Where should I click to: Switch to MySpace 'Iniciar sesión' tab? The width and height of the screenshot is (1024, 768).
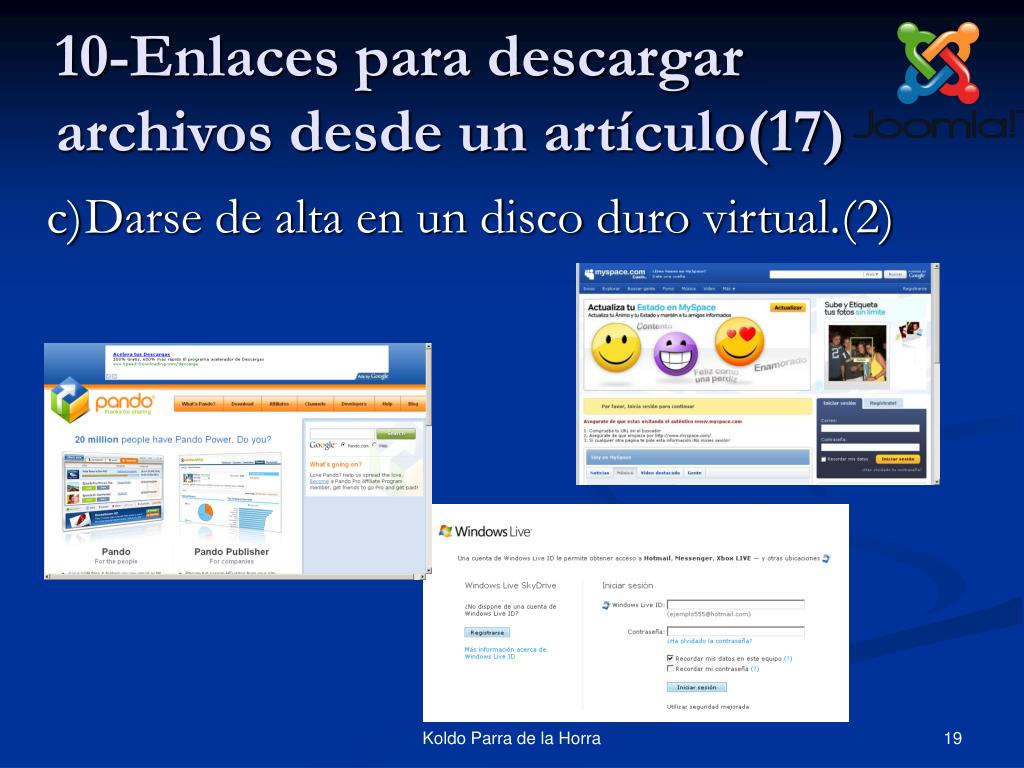[x=839, y=403]
